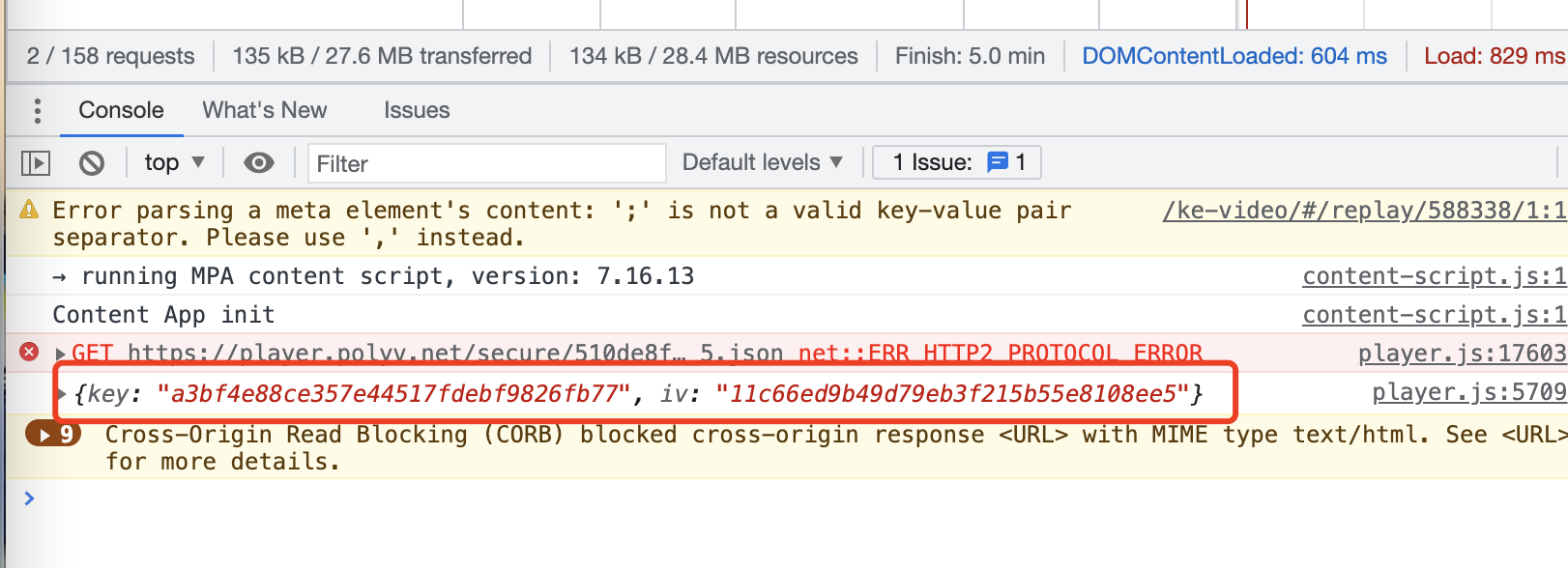
Task: Open the Default levels dropdown
Action: [761, 161]
